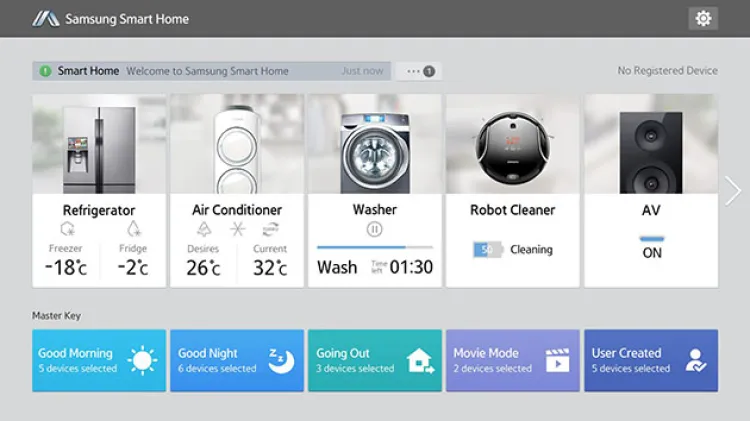This screenshot has height=421, width=750.
Task: Select the Going Out mode tile
Action: tap(374, 360)
